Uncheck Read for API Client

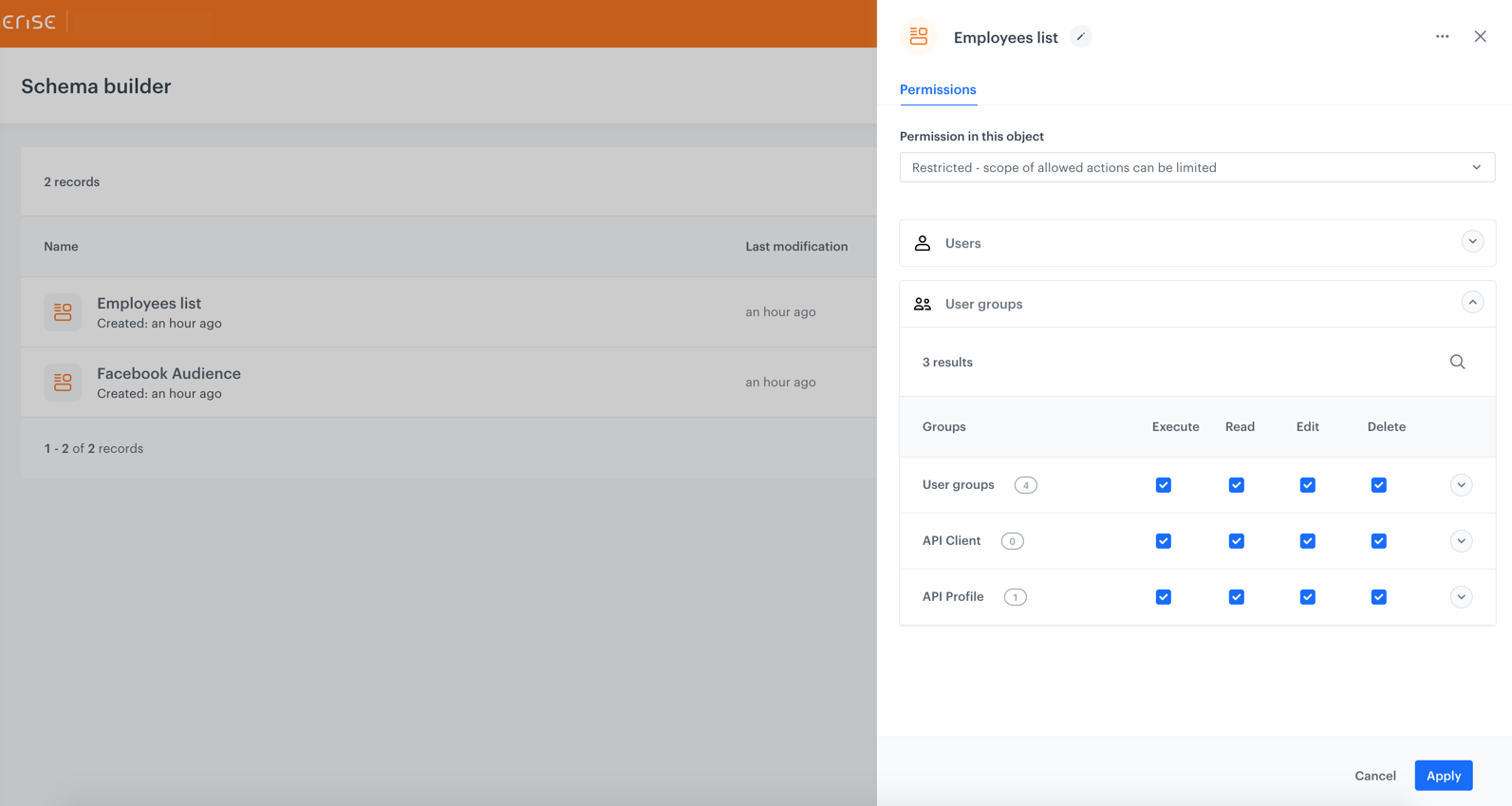pos(1236,541)
